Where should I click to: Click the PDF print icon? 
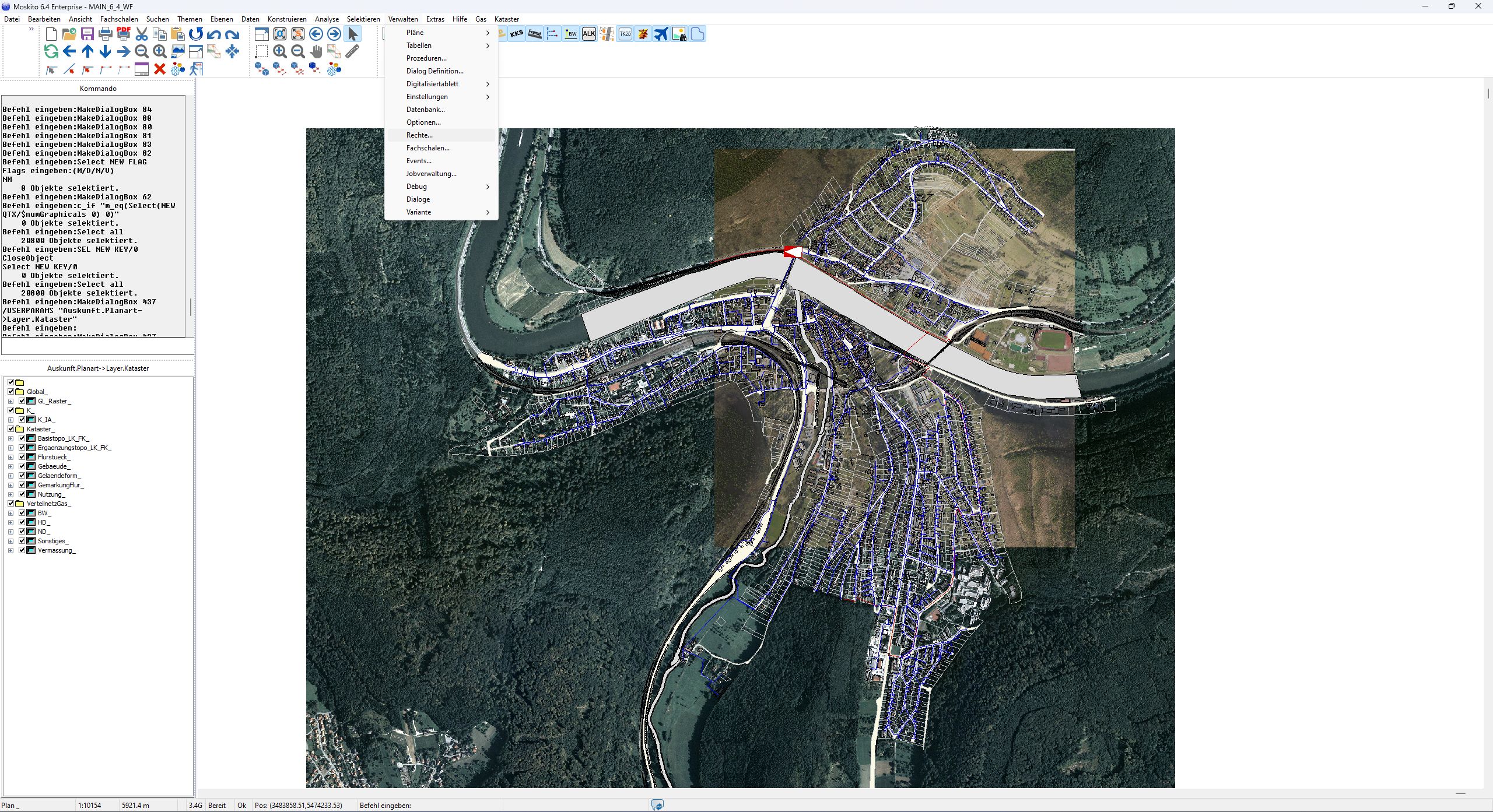(123, 34)
